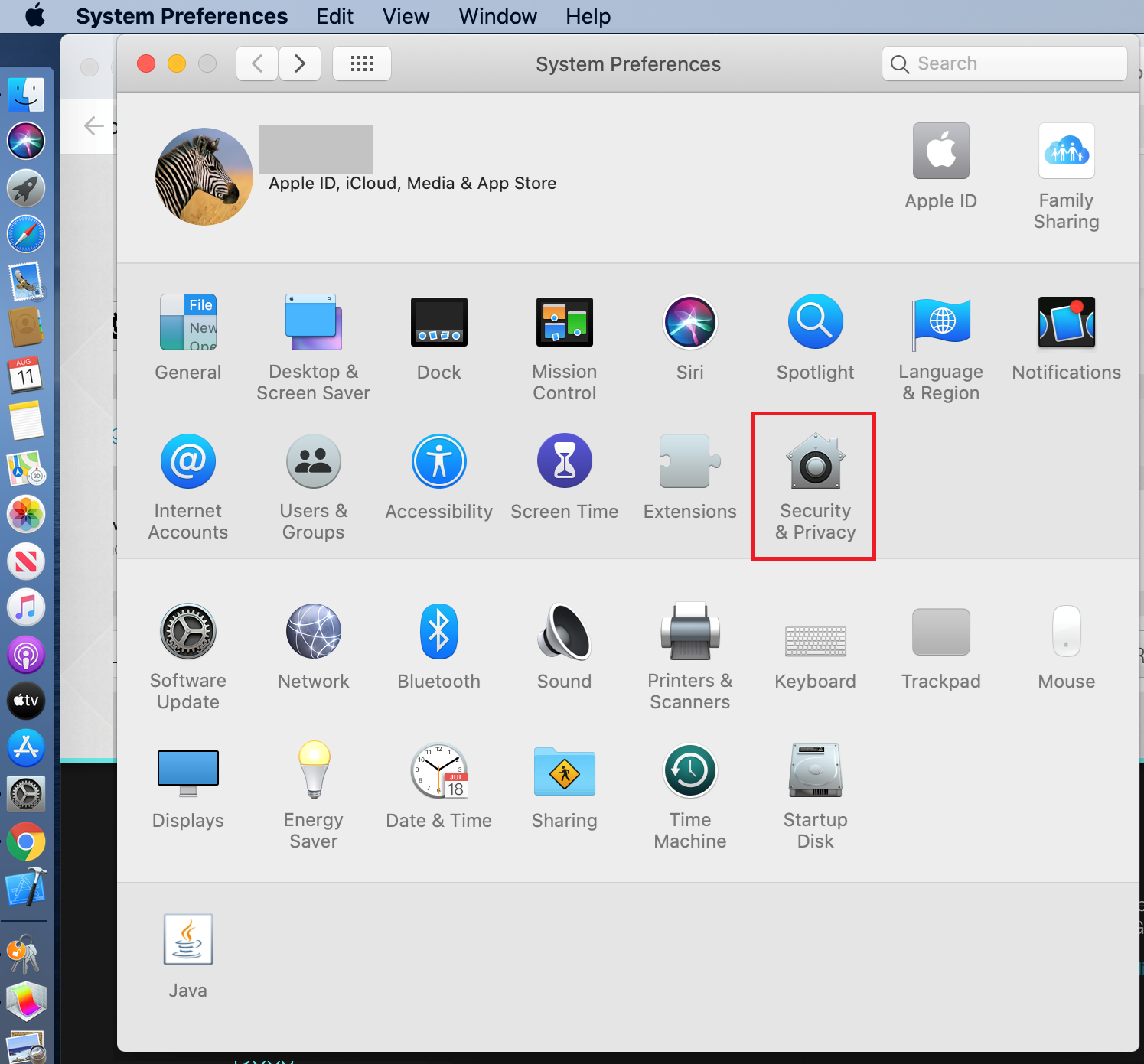Viewport: 1144px width, 1064px height.
Task: Open Maps from the Dock
Action: tap(26, 468)
